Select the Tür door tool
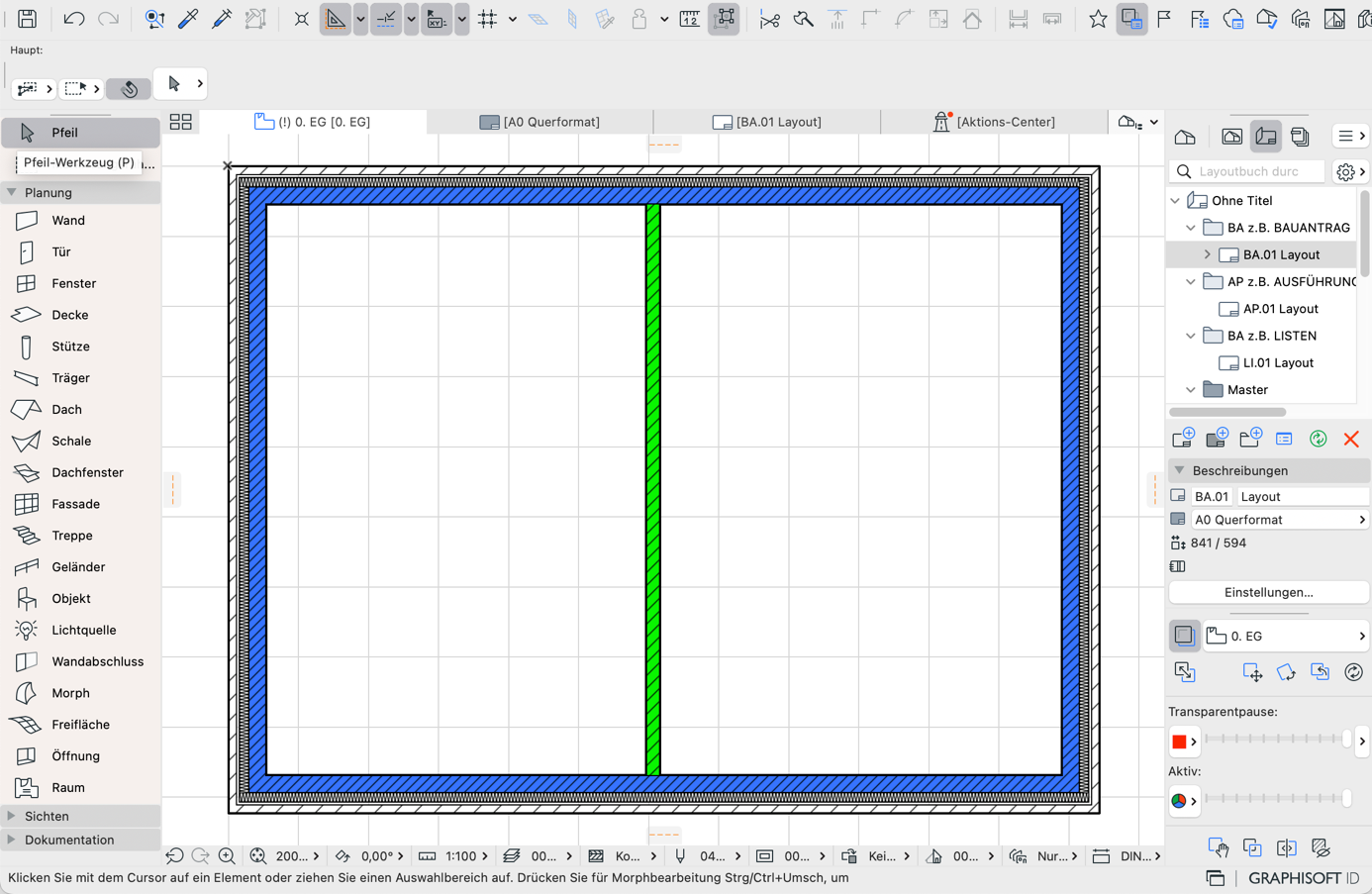 pos(81,252)
